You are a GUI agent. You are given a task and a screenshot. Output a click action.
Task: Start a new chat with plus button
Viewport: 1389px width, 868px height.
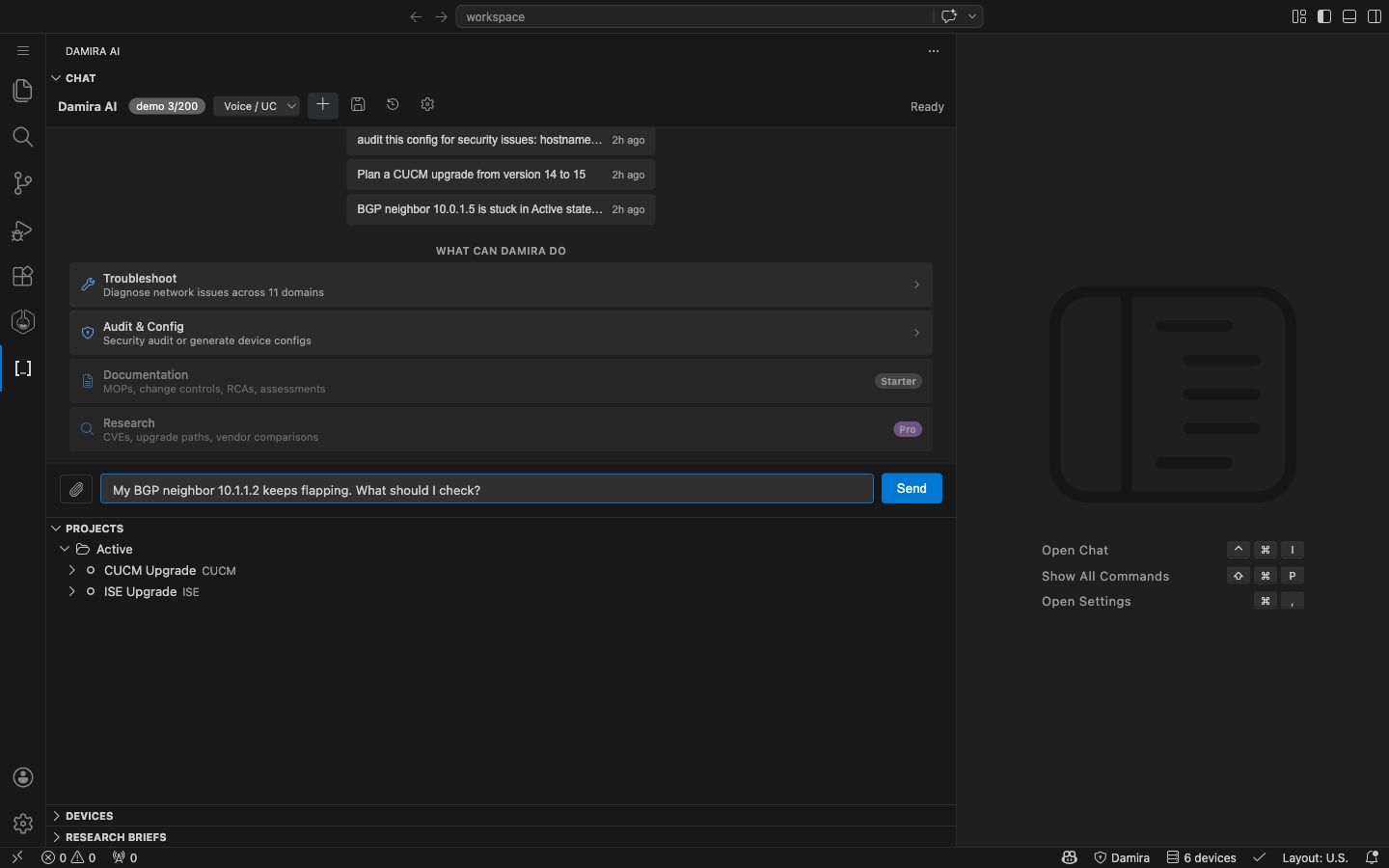coord(323,105)
